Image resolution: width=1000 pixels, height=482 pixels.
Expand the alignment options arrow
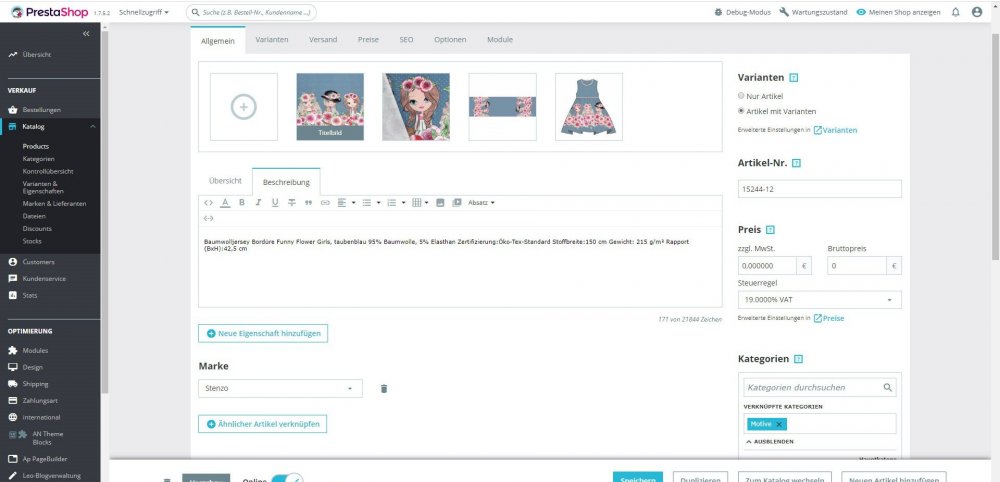pyautogui.click(x=353, y=203)
